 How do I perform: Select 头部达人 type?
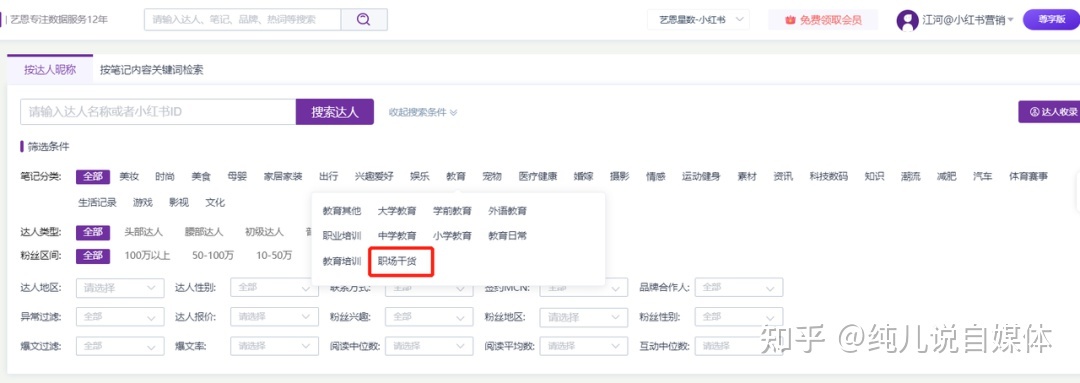[x=143, y=232]
